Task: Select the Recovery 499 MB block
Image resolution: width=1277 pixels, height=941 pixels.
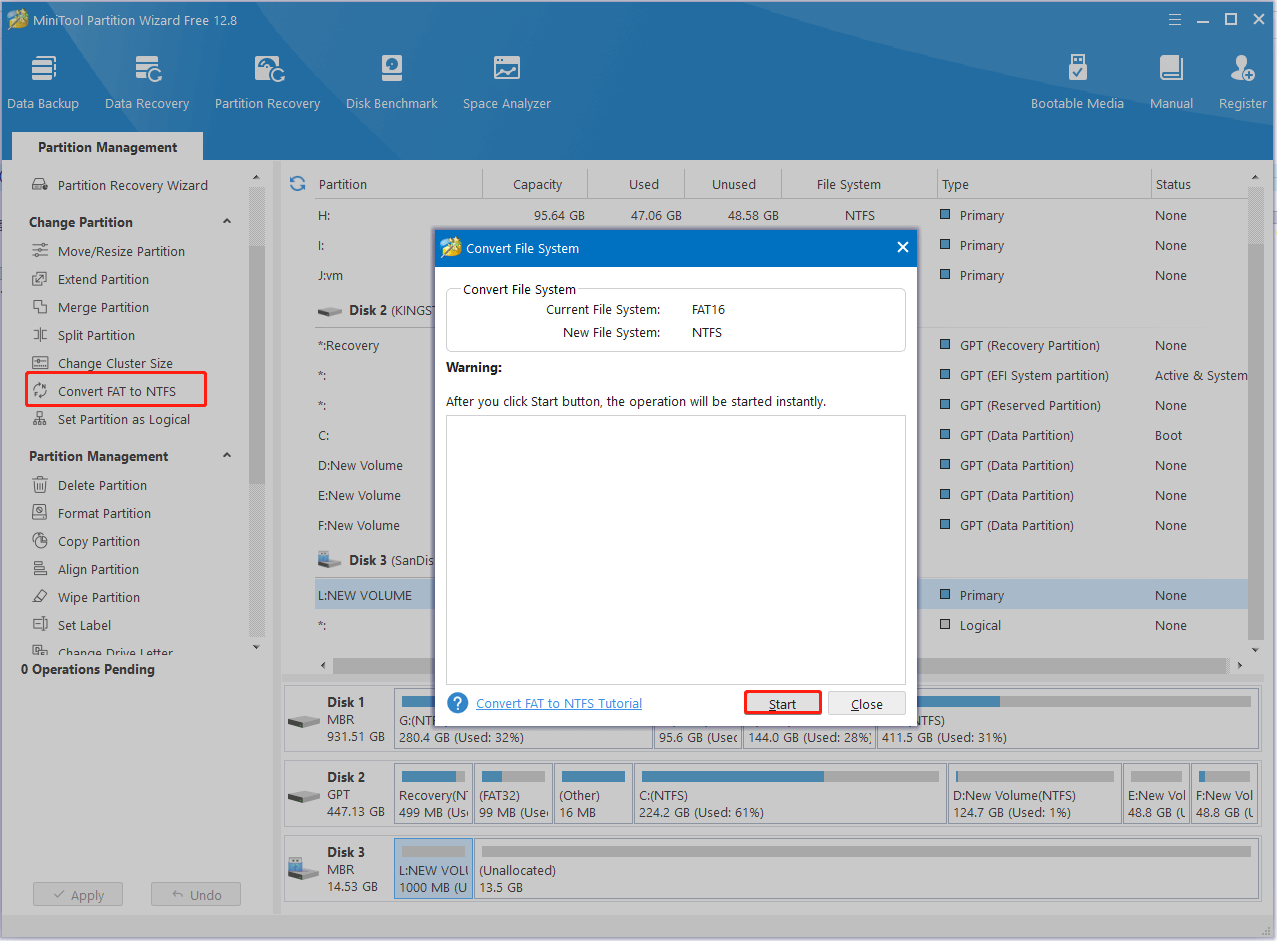Action: coord(433,793)
